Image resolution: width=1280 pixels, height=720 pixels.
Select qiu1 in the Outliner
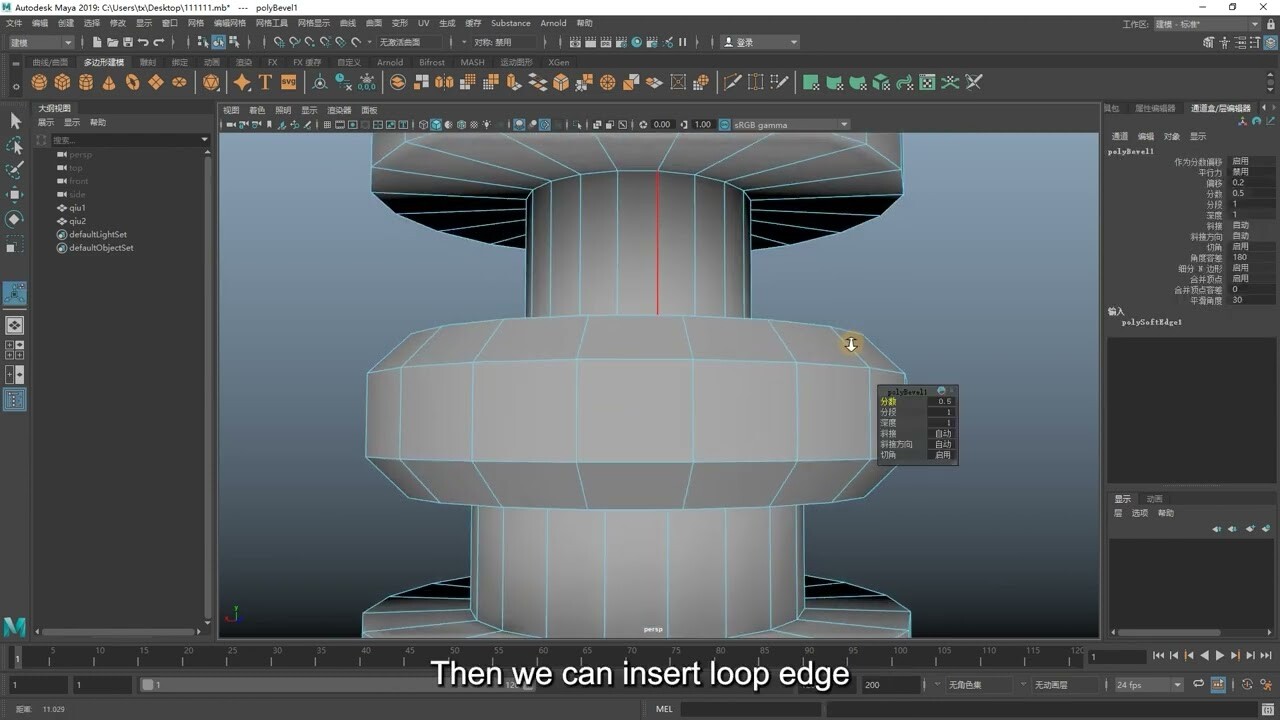tap(75, 208)
